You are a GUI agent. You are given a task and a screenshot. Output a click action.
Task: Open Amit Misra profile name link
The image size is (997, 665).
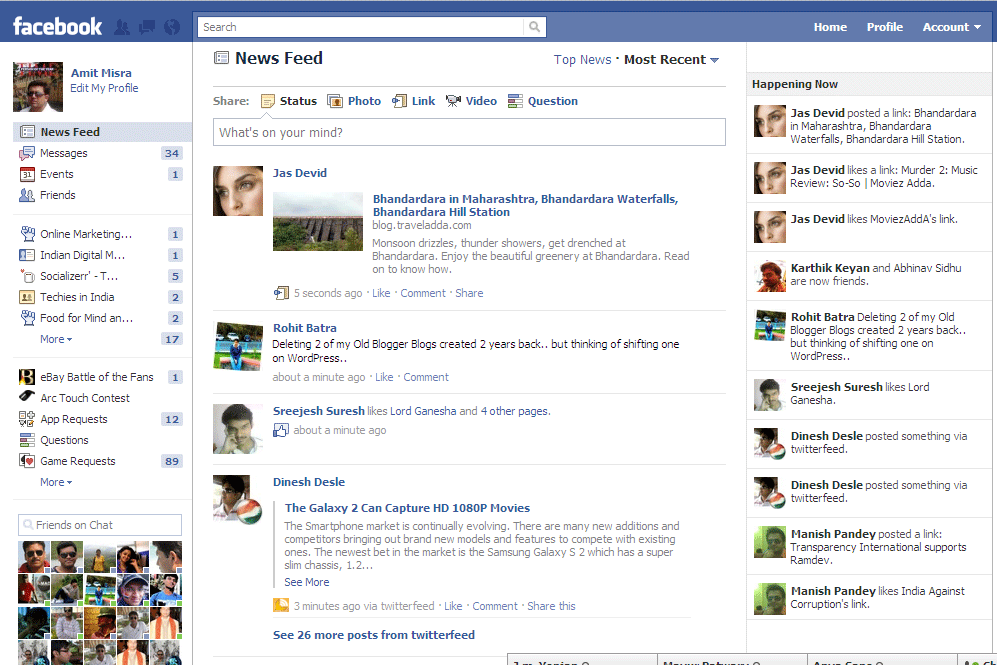click(x=101, y=73)
